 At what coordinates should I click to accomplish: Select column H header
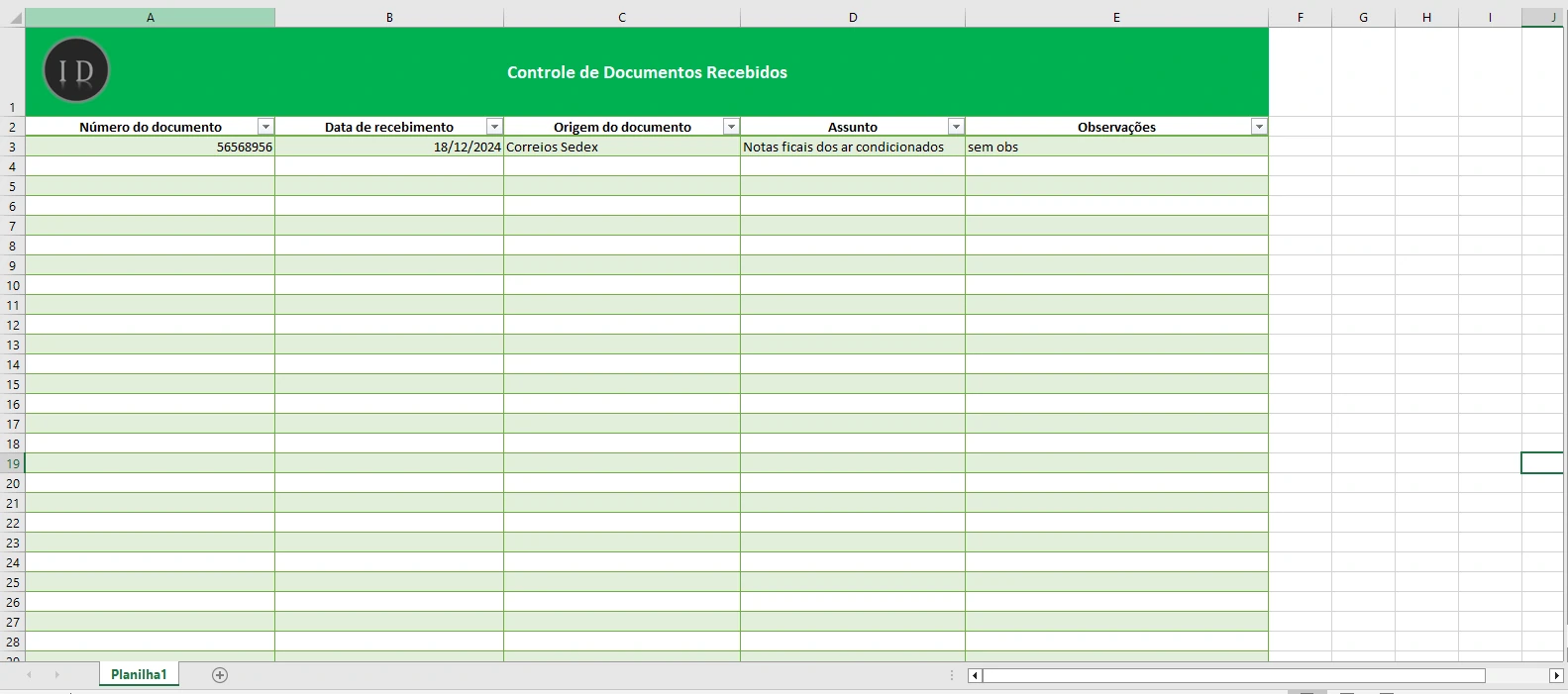click(1426, 18)
